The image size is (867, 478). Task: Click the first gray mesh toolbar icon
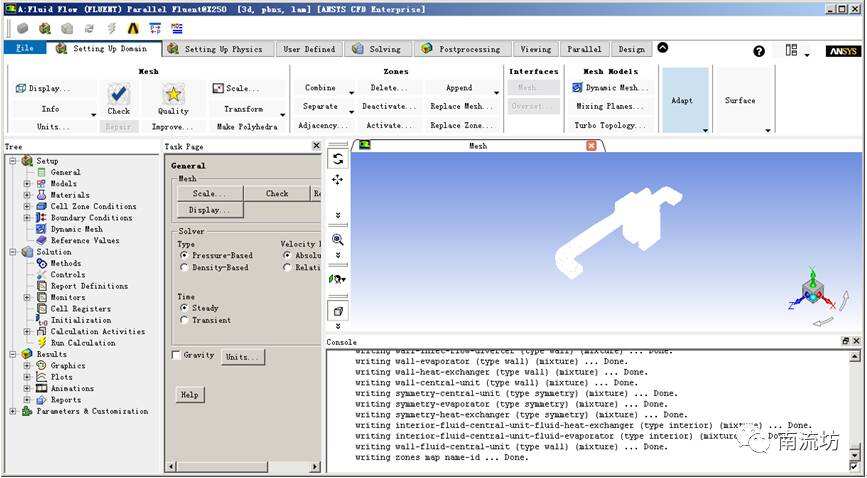click(x=23, y=29)
